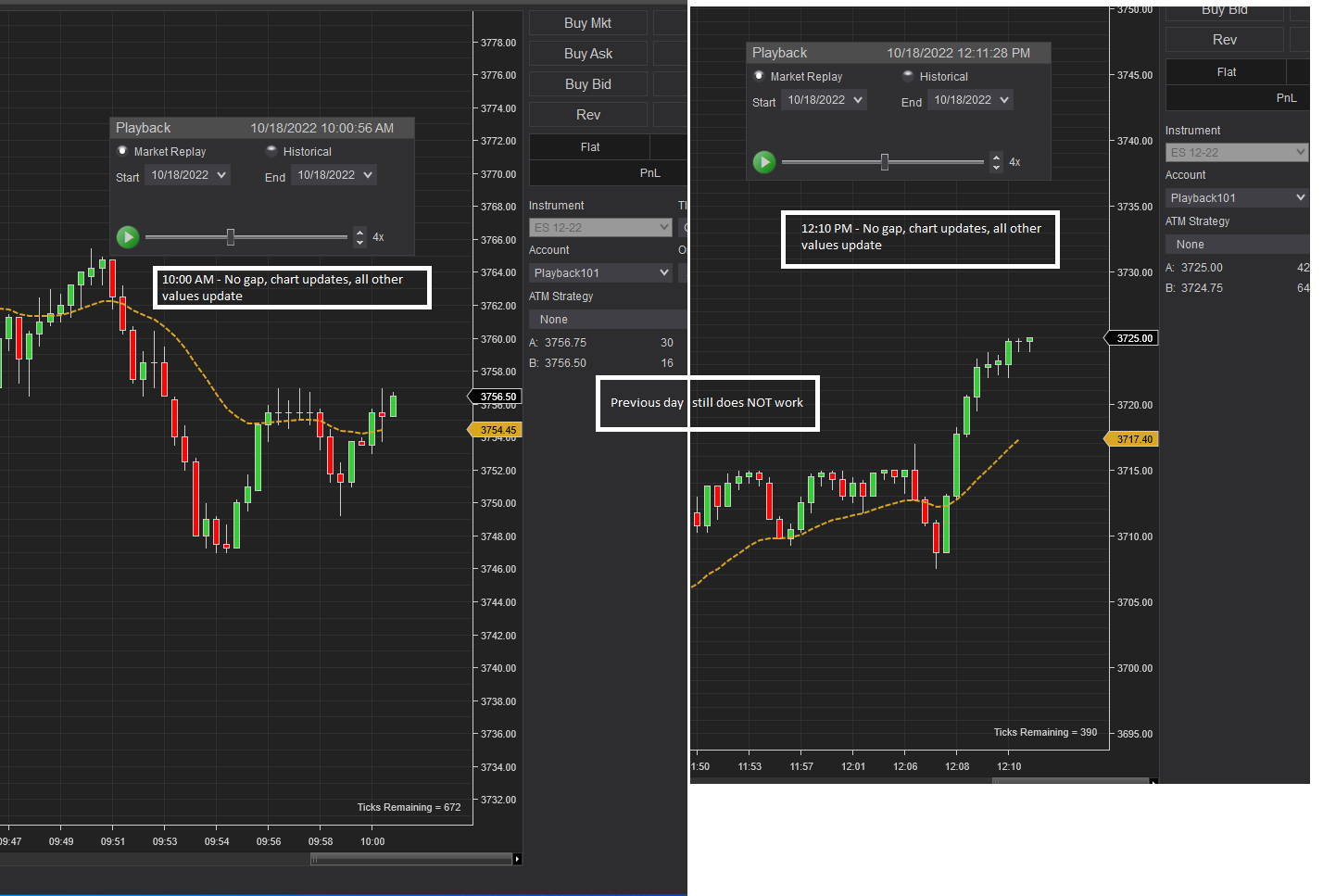Viewport: 1323px width, 896px height.
Task: Click Flat beside the 12:10 PM chart
Action: click(1227, 72)
